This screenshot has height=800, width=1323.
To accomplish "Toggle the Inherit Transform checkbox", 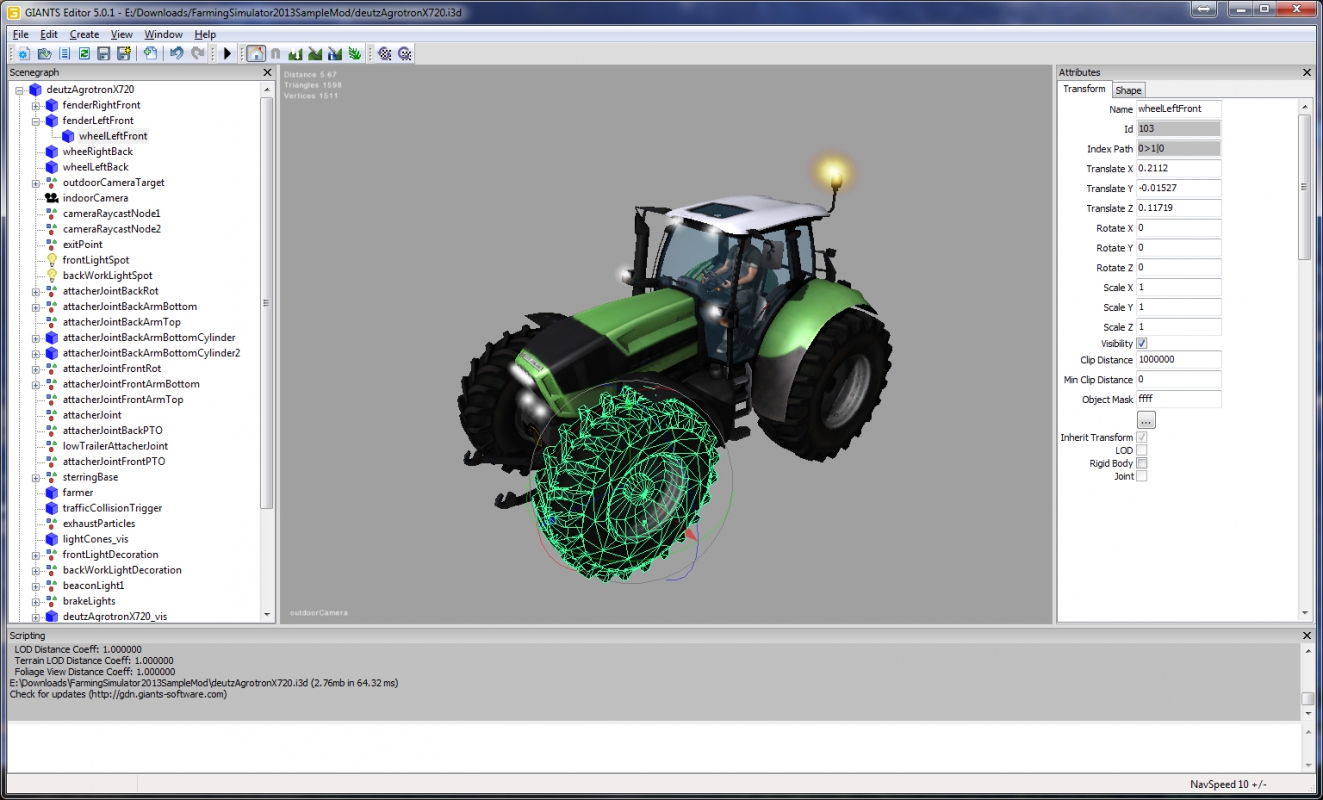I will point(1142,437).
